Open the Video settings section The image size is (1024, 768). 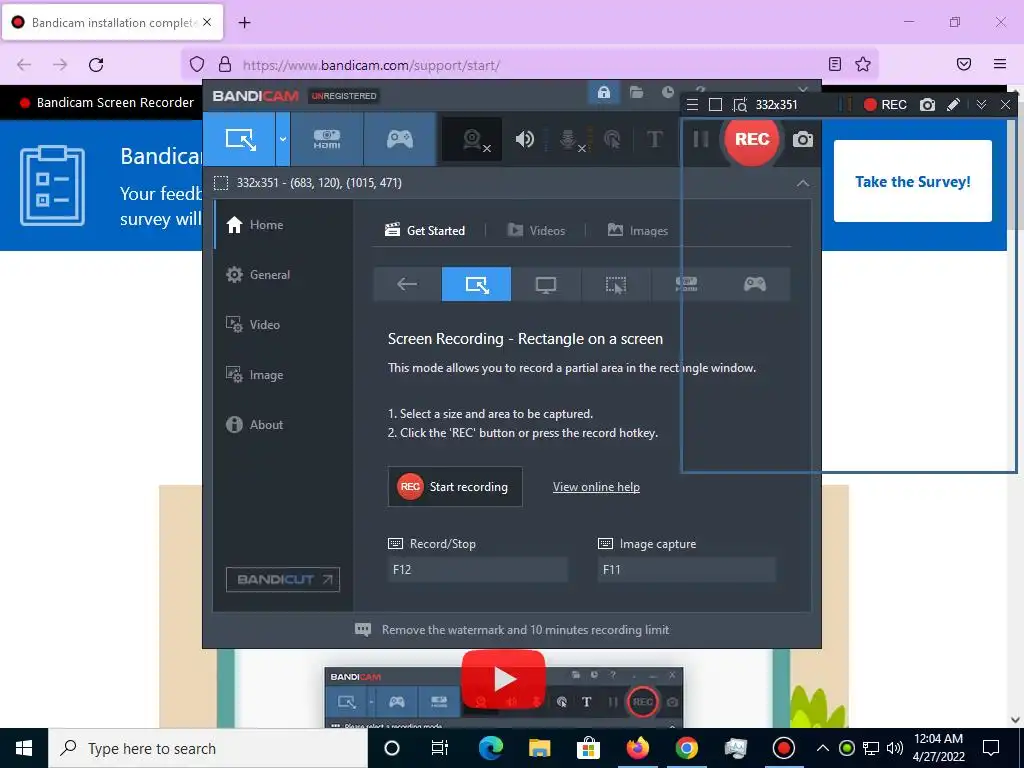(x=284, y=325)
